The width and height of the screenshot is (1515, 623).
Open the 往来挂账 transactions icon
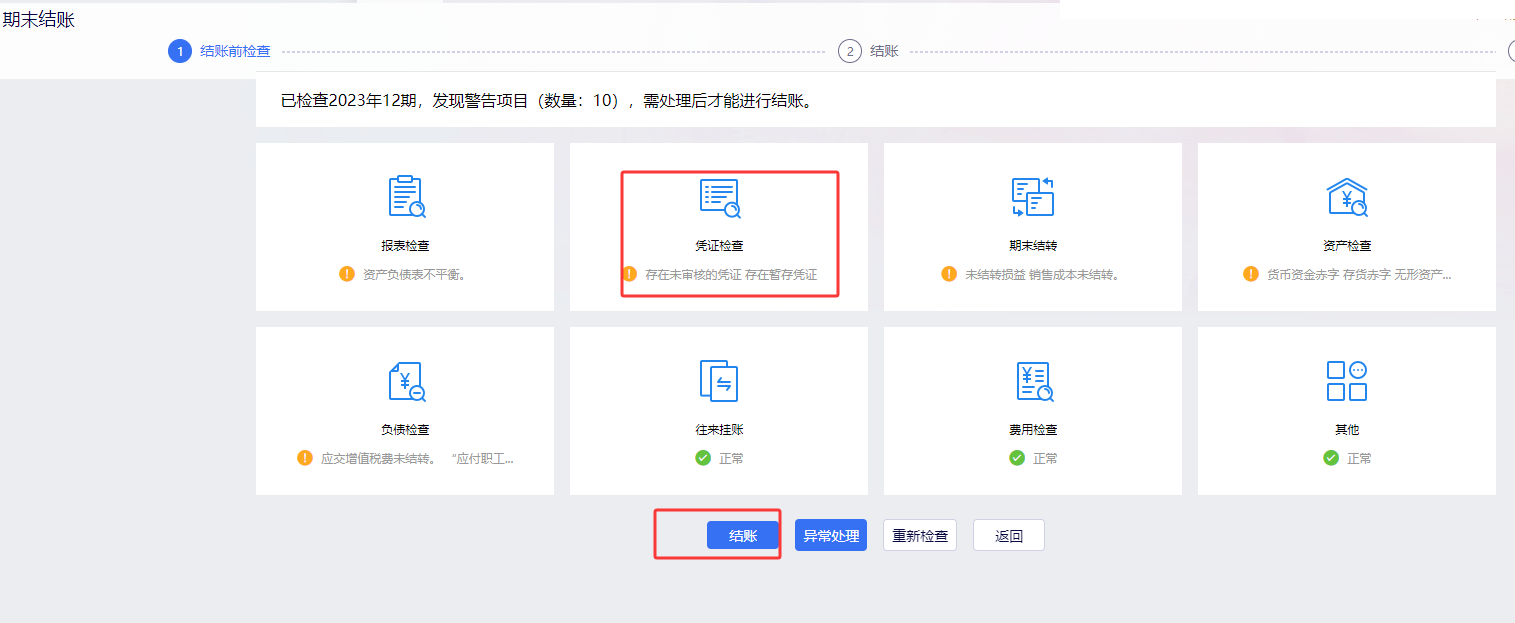[x=719, y=381]
